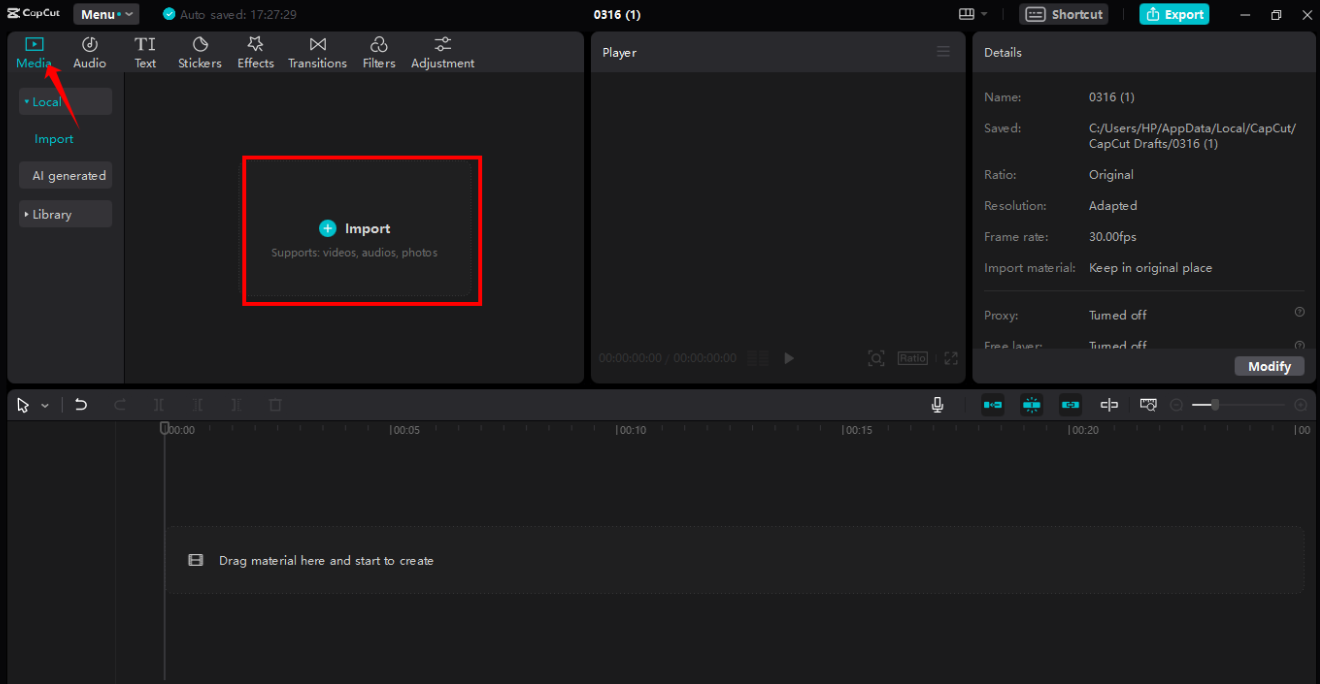Open the Media tab
This screenshot has width=1320, height=684.
(x=34, y=53)
